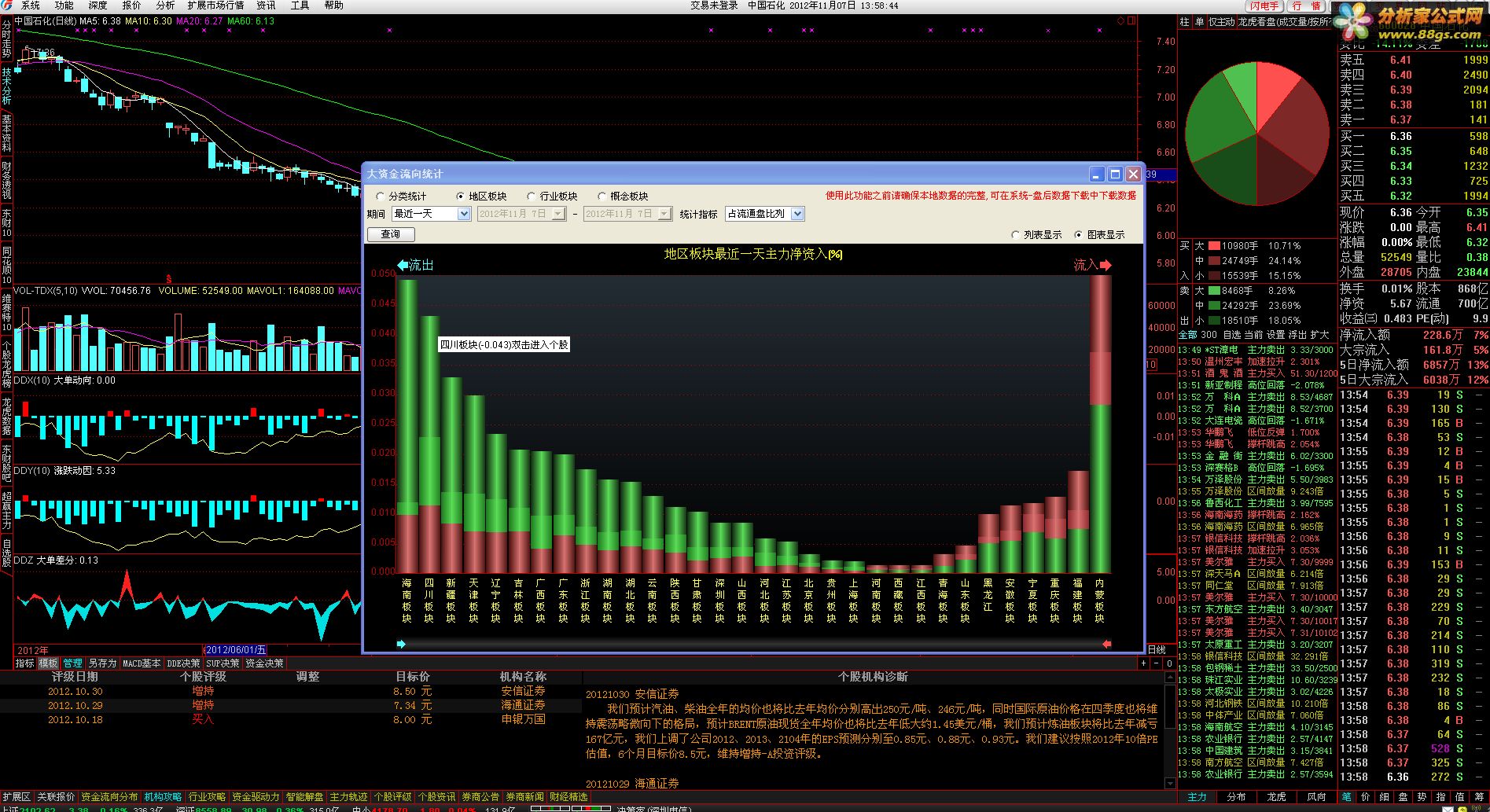Click the bright green 卖出大 legend swatch
Screen dimensions: 1490x812
coord(1214,291)
